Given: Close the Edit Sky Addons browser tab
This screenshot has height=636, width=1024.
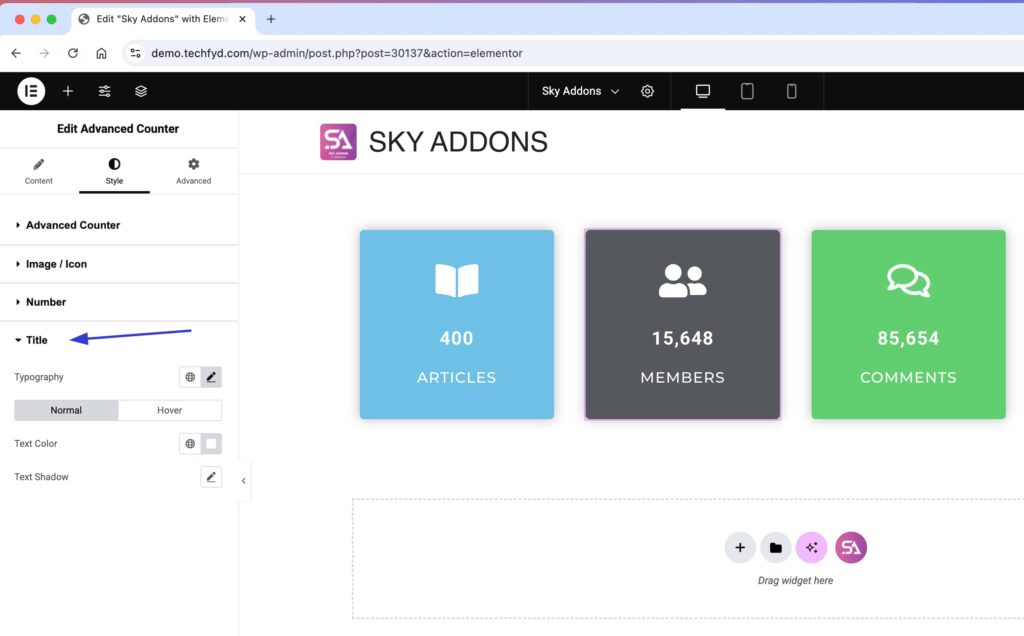Looking at the screenshot, I should (x=242, y=20).
